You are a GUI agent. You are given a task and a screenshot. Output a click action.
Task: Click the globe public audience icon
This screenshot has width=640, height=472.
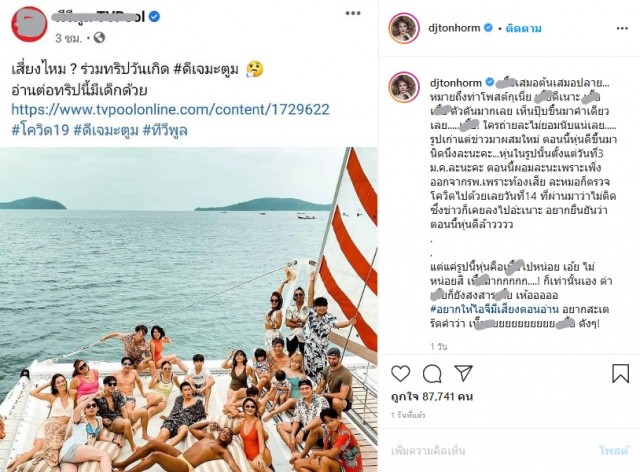click(99, 38)
